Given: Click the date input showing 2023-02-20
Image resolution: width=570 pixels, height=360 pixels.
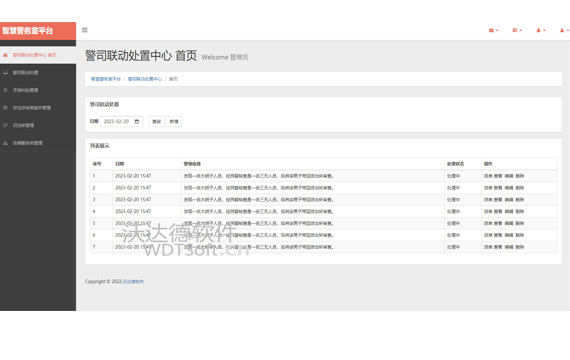Looking at the screenshot, I should (121, 121).
